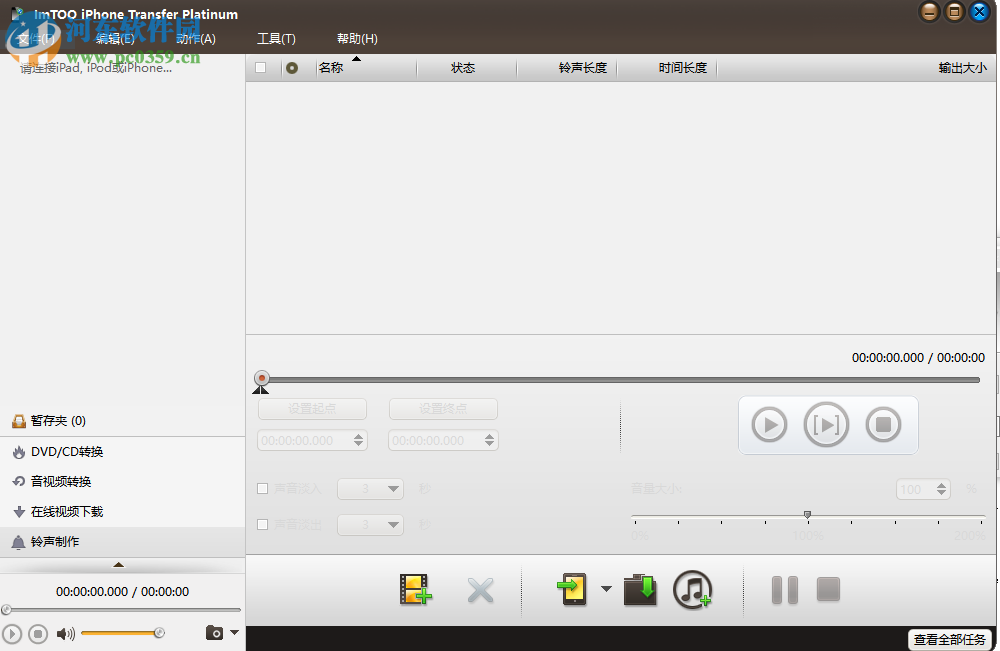Open the 帮助(H) menu
This screenshot has width=1000, height=651.
click(x=357, y=38)
